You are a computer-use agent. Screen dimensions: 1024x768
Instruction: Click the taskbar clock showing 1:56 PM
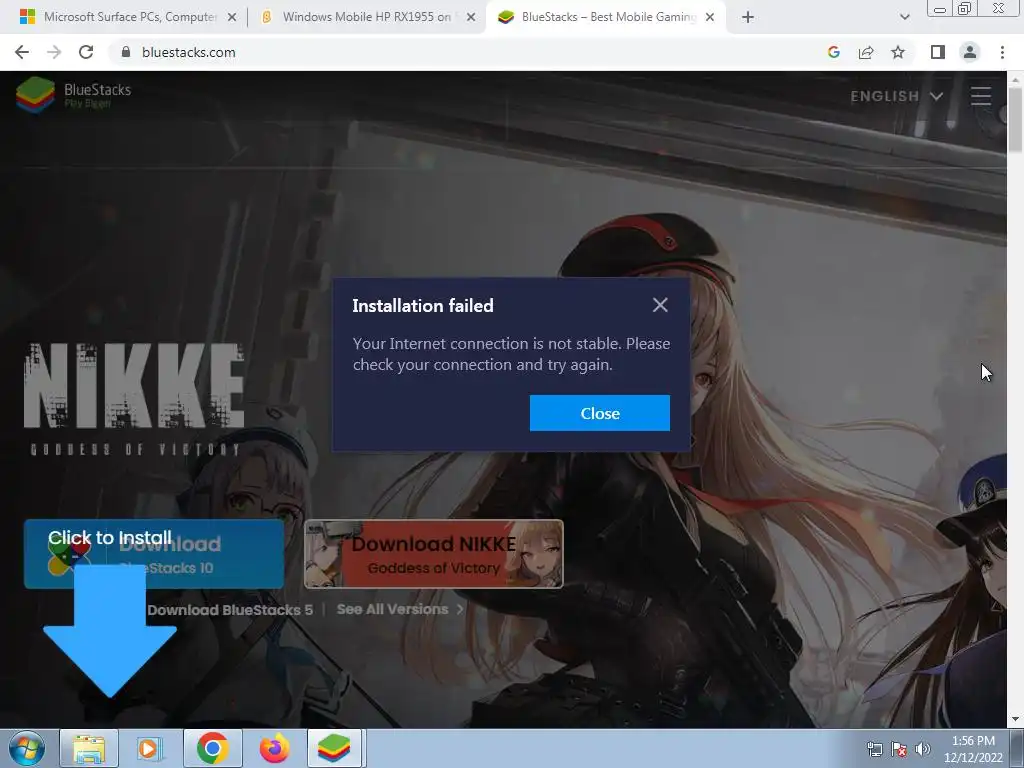(973, 749)
